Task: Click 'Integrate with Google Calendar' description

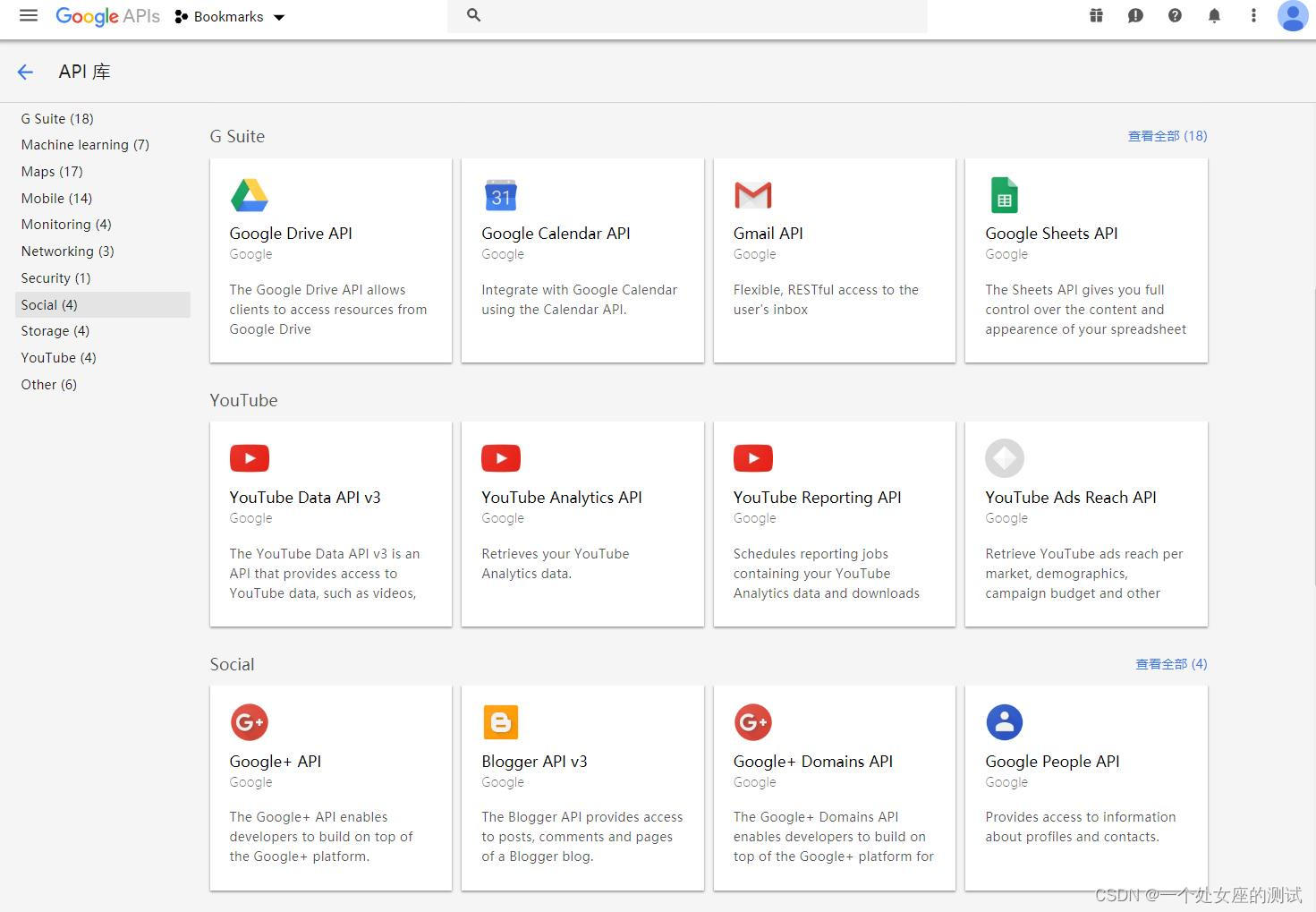Action: (580, 300)
